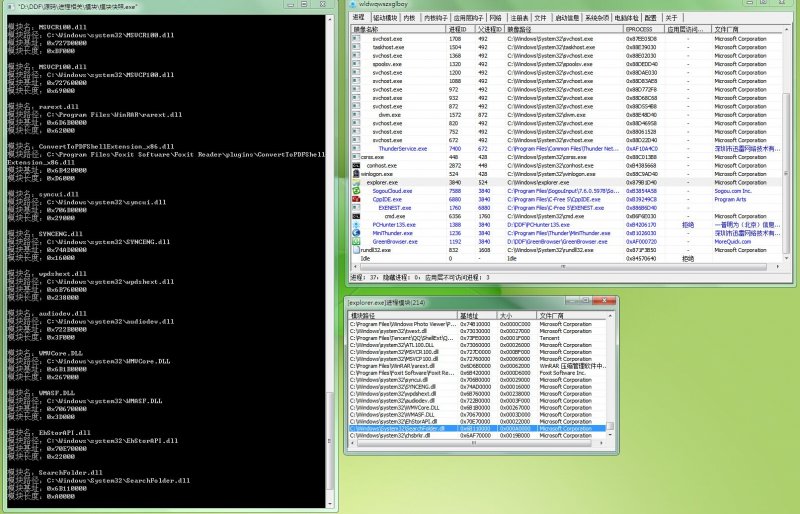
Task: Switch to the 配置 tab
Action: point(651,18)
